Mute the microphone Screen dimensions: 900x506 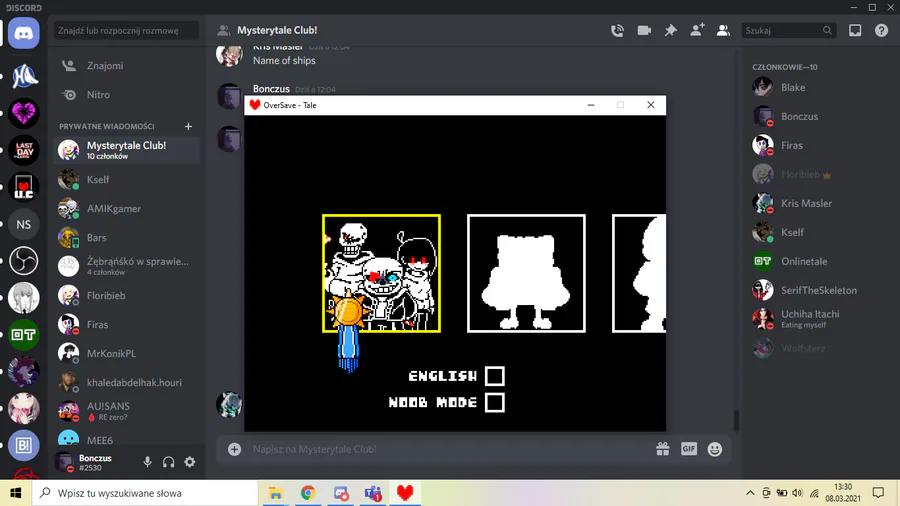(148, 462)
